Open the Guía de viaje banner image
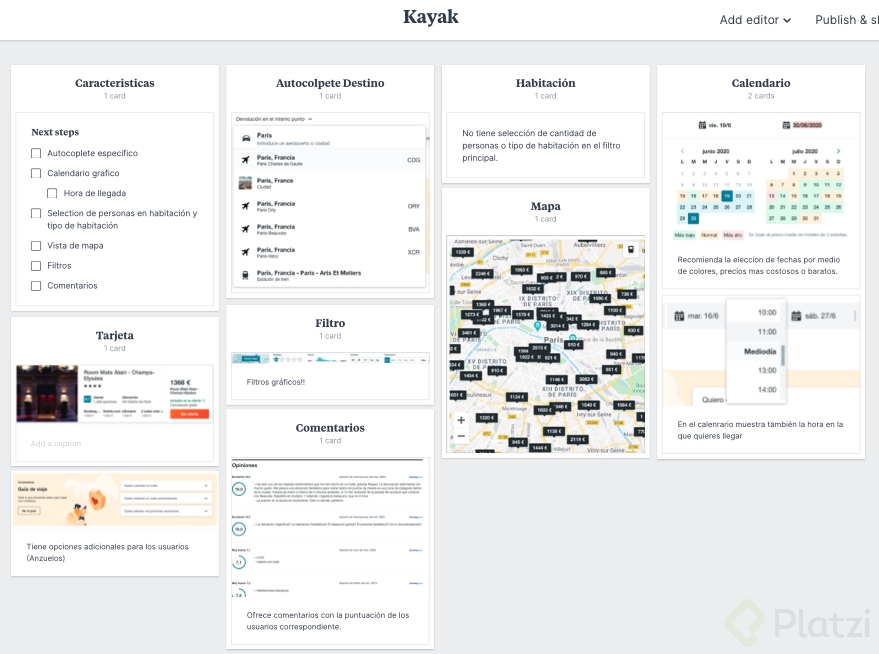This screenshot has height=654, width=879. (115, 499)
